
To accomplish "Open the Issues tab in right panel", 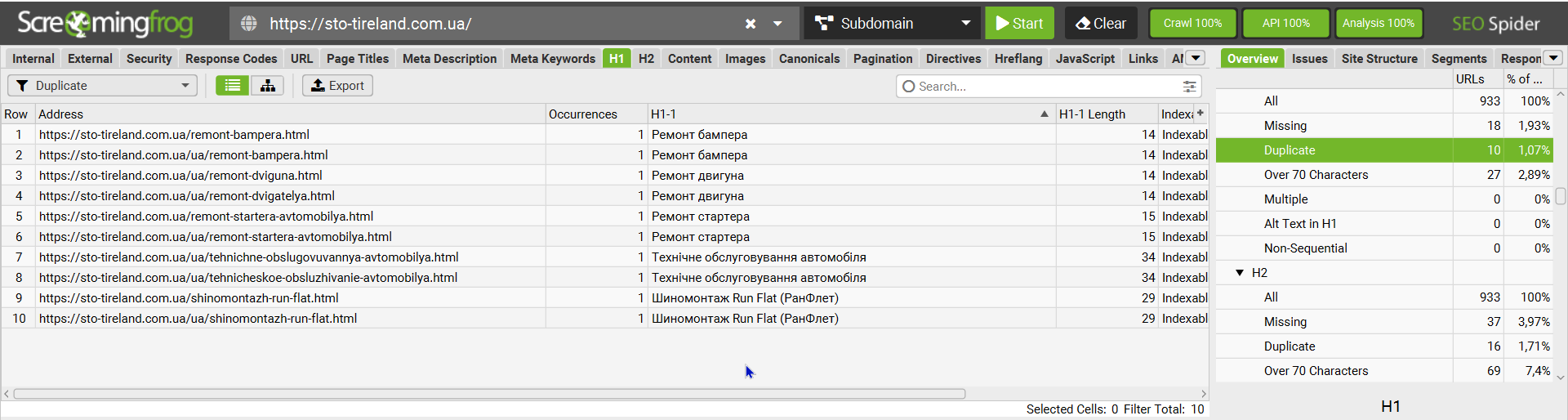I will pos(1309,59).
